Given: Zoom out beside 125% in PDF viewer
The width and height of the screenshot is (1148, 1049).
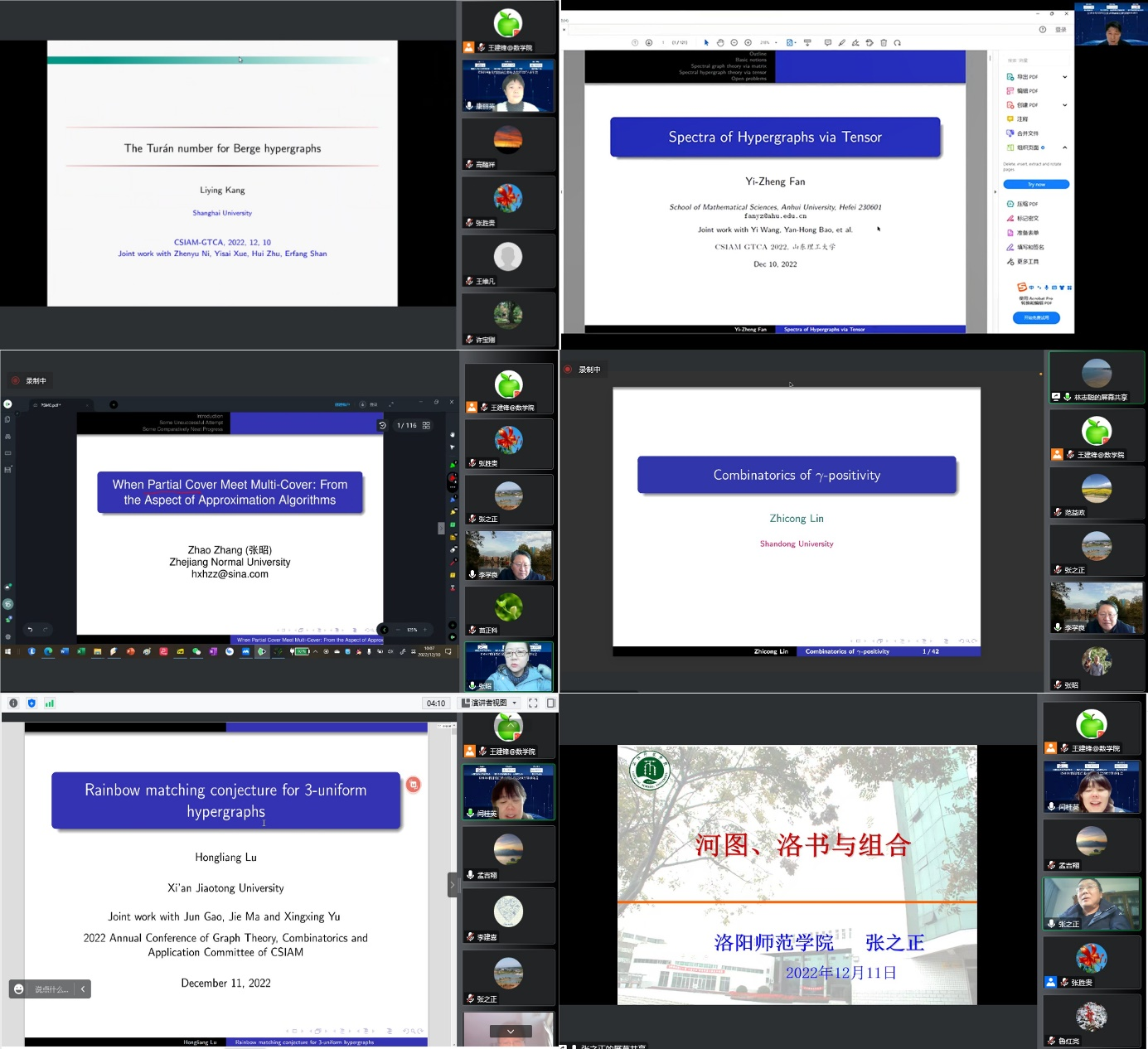Looking at the screenshot, I should click(398, 630).
